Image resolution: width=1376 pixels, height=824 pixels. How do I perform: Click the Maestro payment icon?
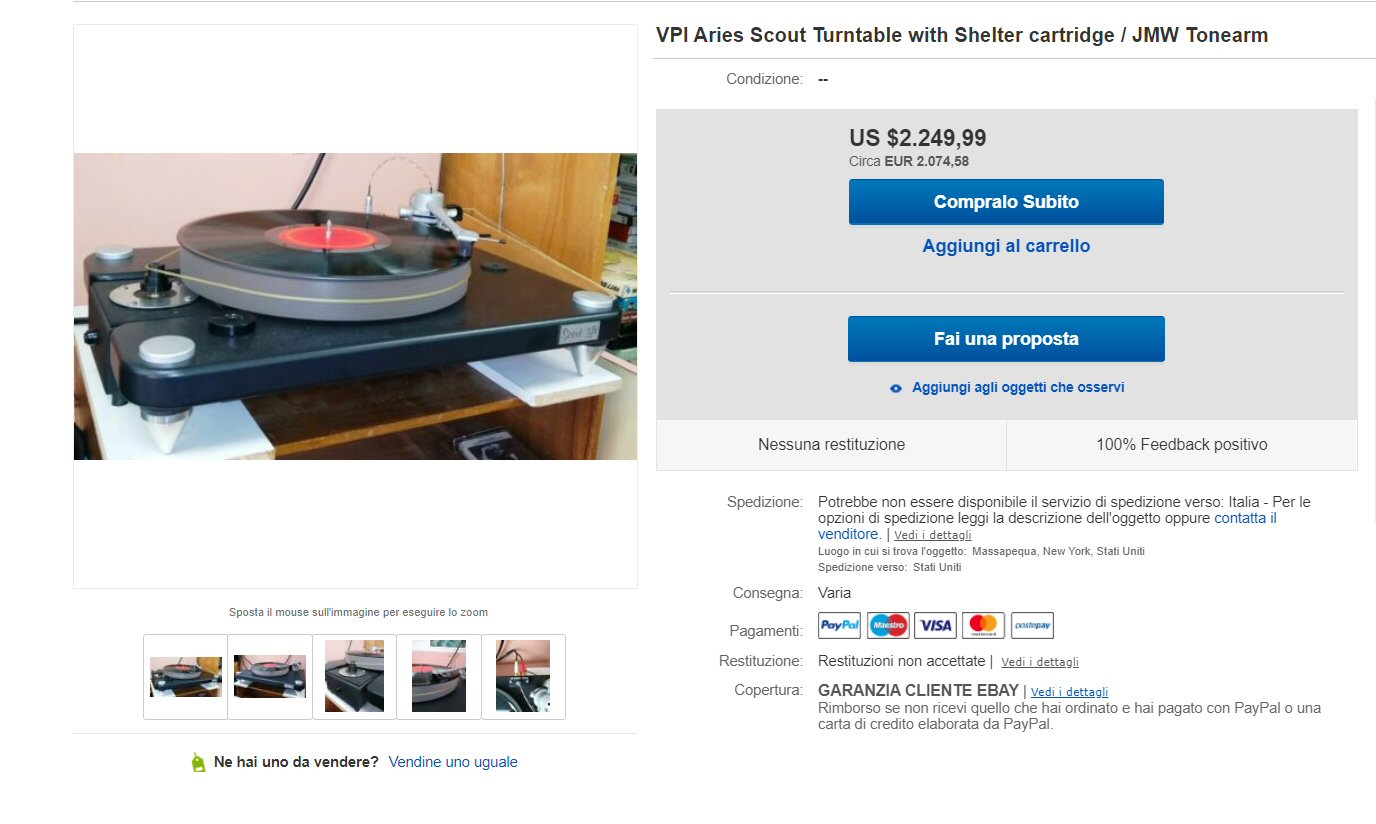click(x=888, y=626)
